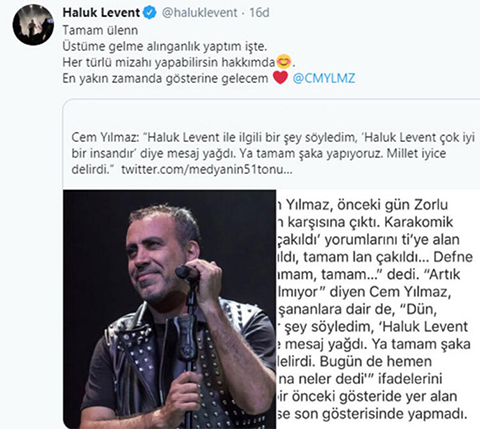Open the @haluklevent handle link
Viewport: 480px width, 429px height.
click(199, 13)
